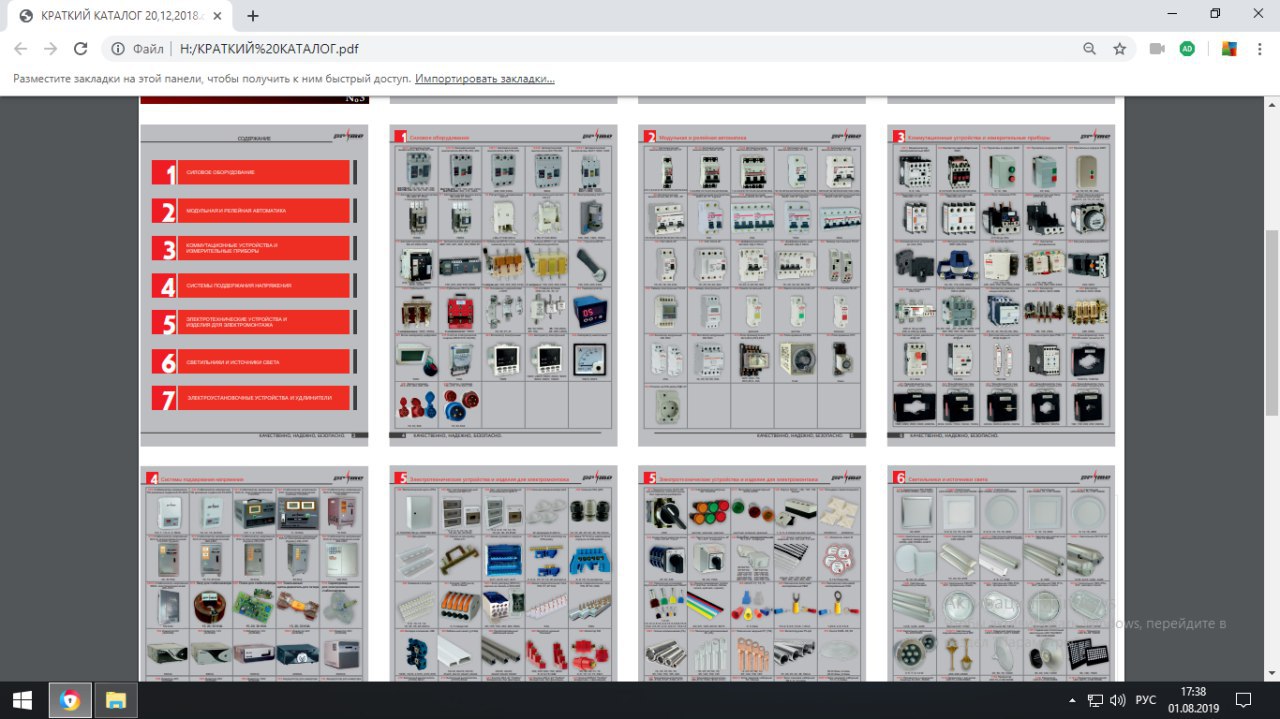Open the clock showing 17:38

point(1192,699)
